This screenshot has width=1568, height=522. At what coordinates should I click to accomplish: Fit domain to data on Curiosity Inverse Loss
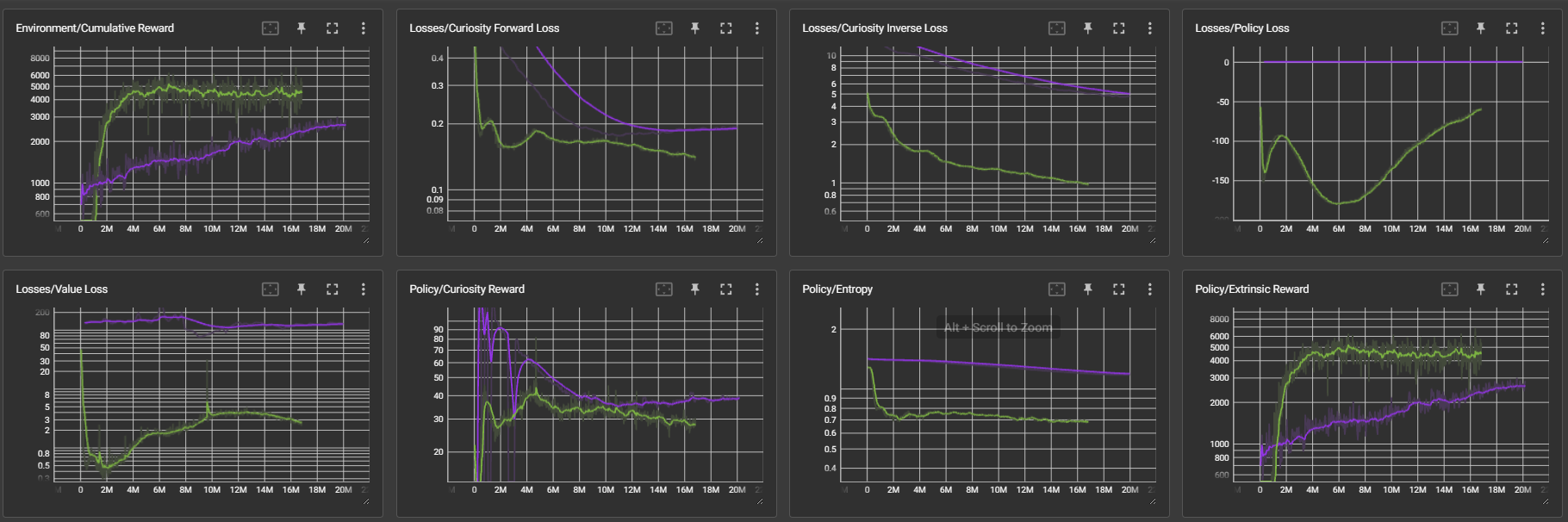[x=1057, y=28]
